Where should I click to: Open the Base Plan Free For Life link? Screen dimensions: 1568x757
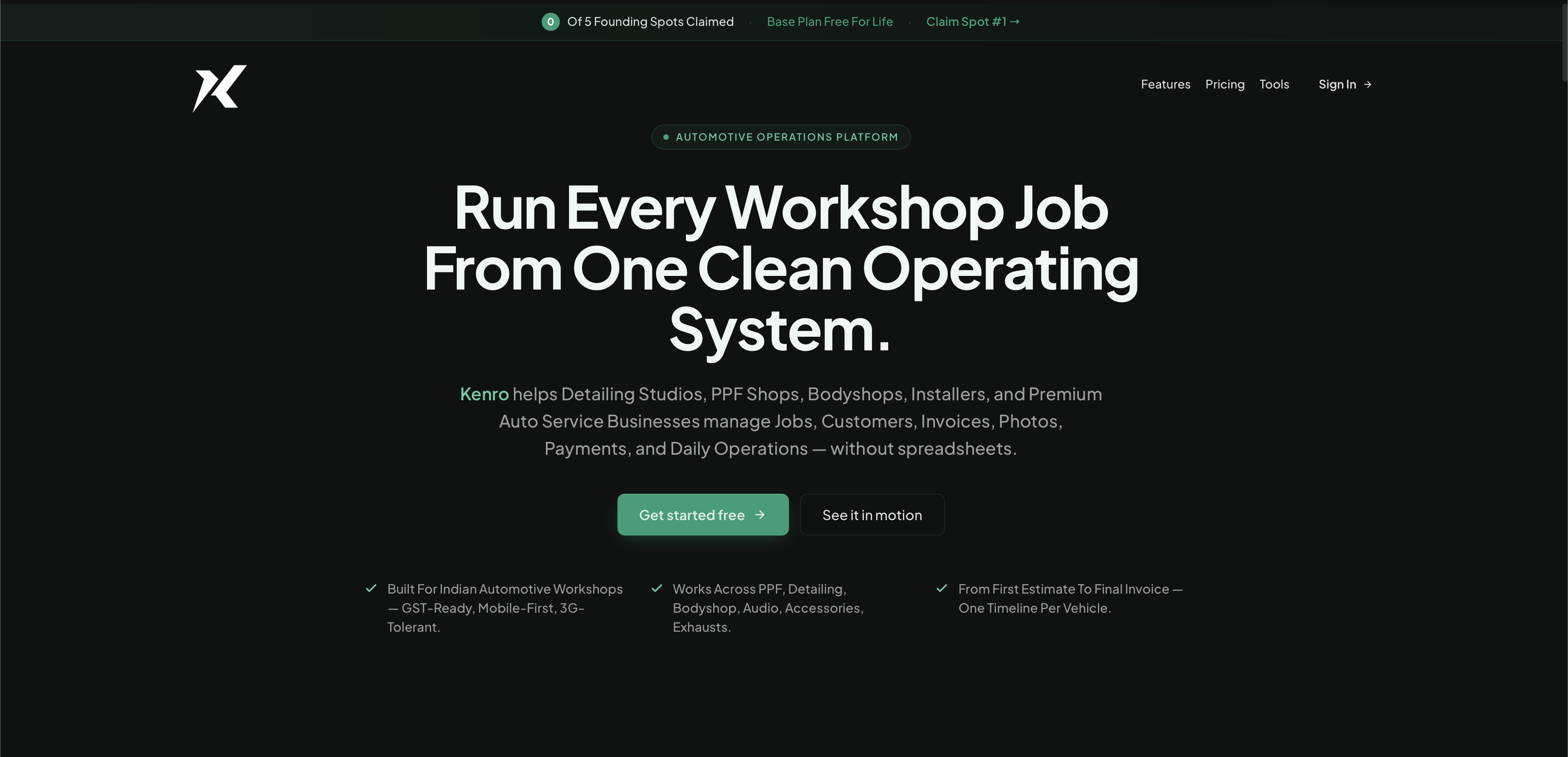coord(830,21)
